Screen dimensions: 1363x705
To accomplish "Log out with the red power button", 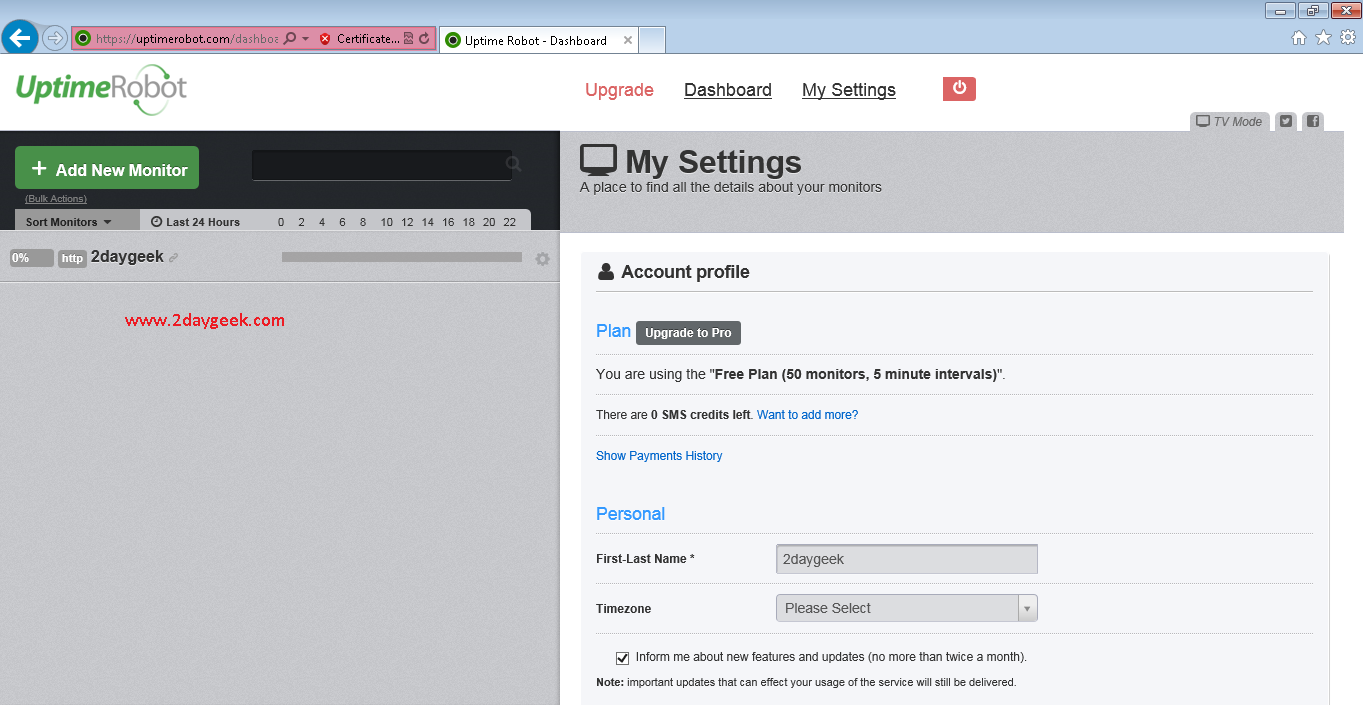I will (959, 89).
